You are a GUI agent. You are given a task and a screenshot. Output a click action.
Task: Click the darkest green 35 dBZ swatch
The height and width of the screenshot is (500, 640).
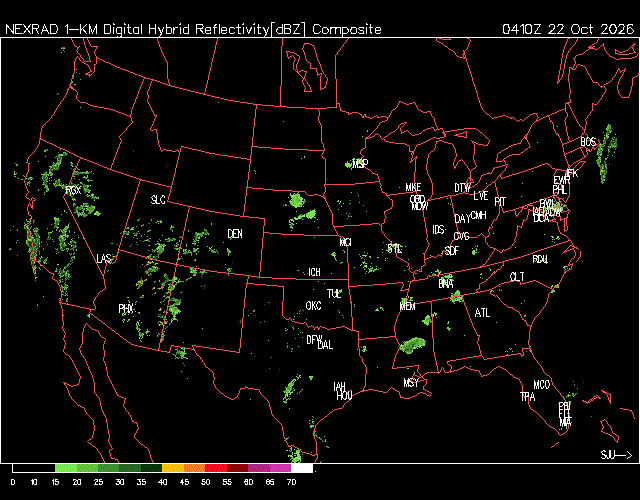(x=151, y=468)
